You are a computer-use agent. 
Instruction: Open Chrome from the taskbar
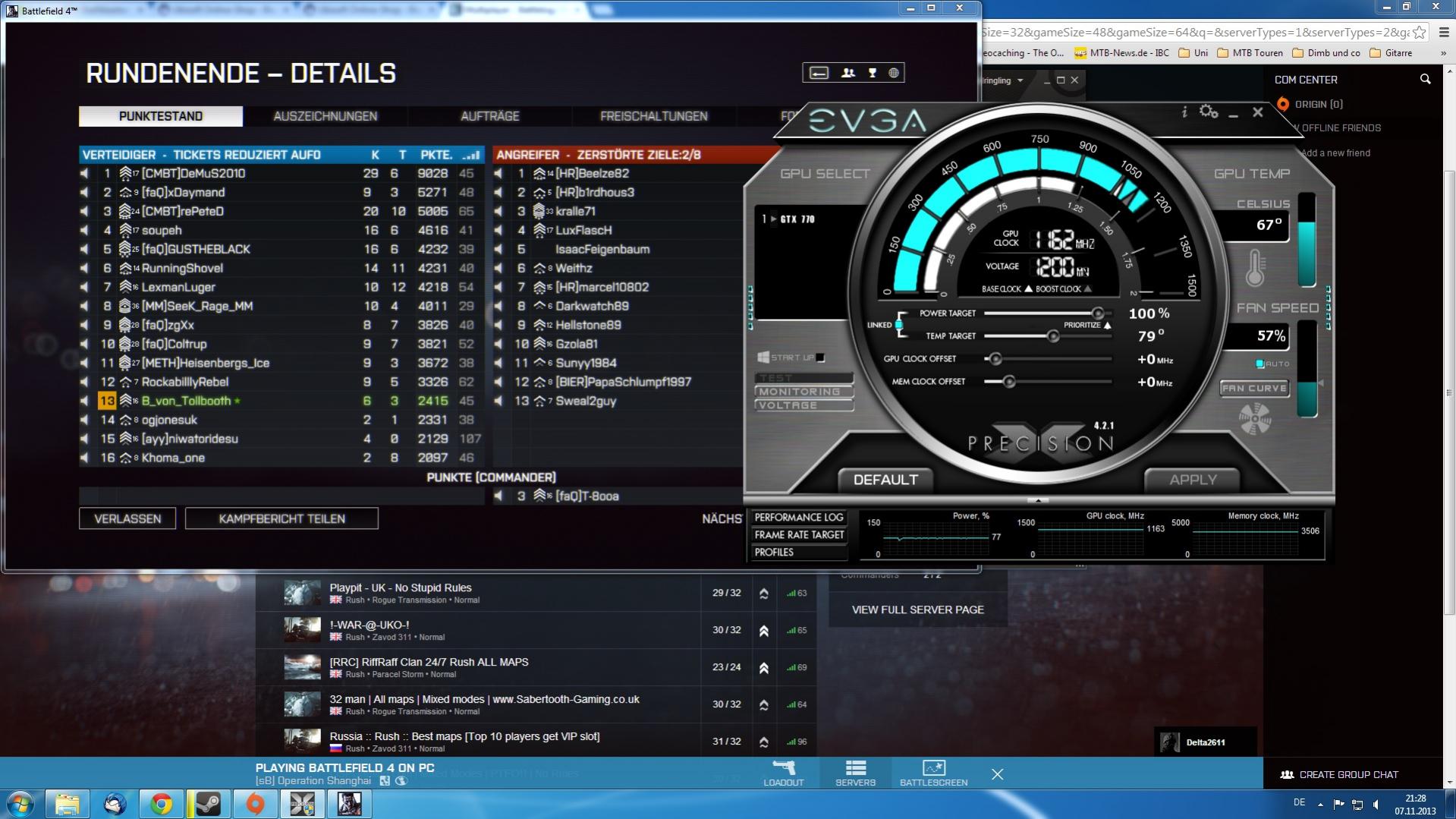tap(161, 804)
